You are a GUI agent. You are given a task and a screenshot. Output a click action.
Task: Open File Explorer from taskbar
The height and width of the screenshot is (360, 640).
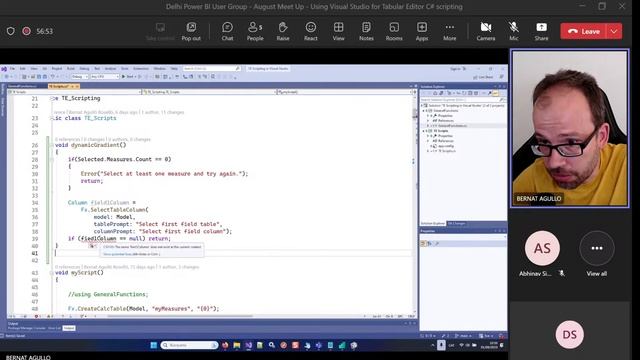(x=237, y=345)
